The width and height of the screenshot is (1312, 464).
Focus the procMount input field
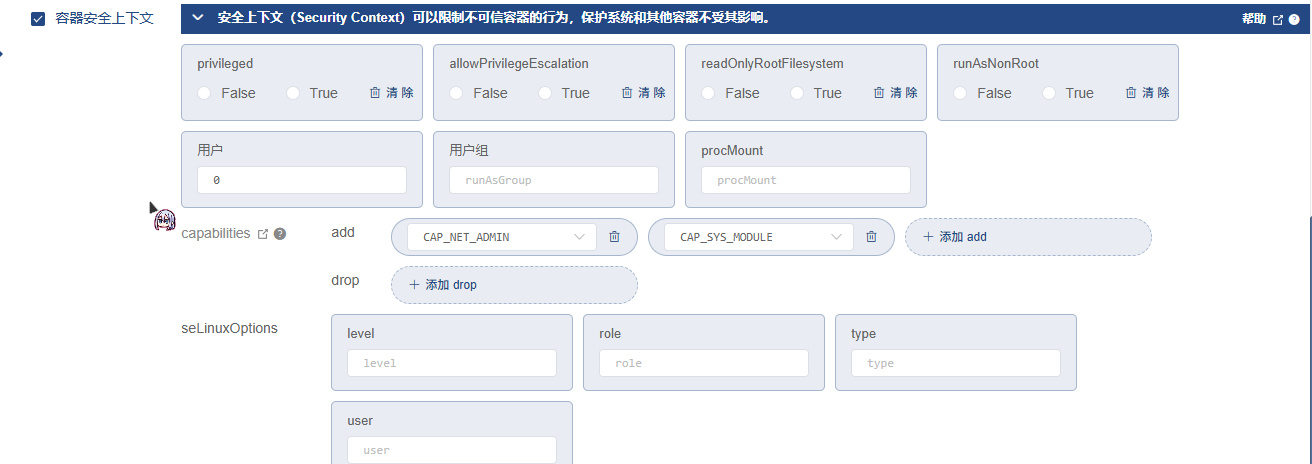pyautogui.click(x=806, y=180)
